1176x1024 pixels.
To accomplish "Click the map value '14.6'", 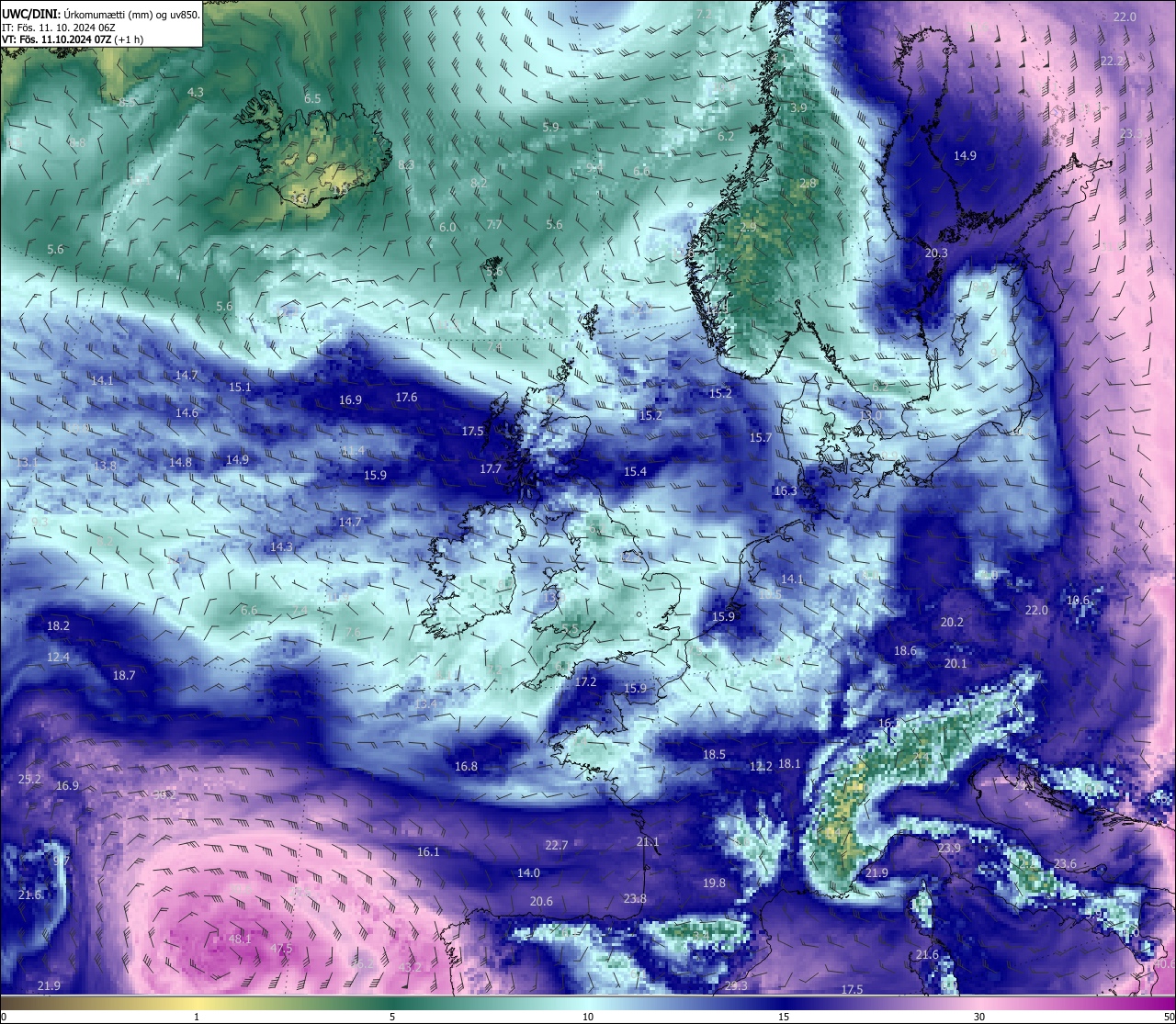I will (187, 412).
